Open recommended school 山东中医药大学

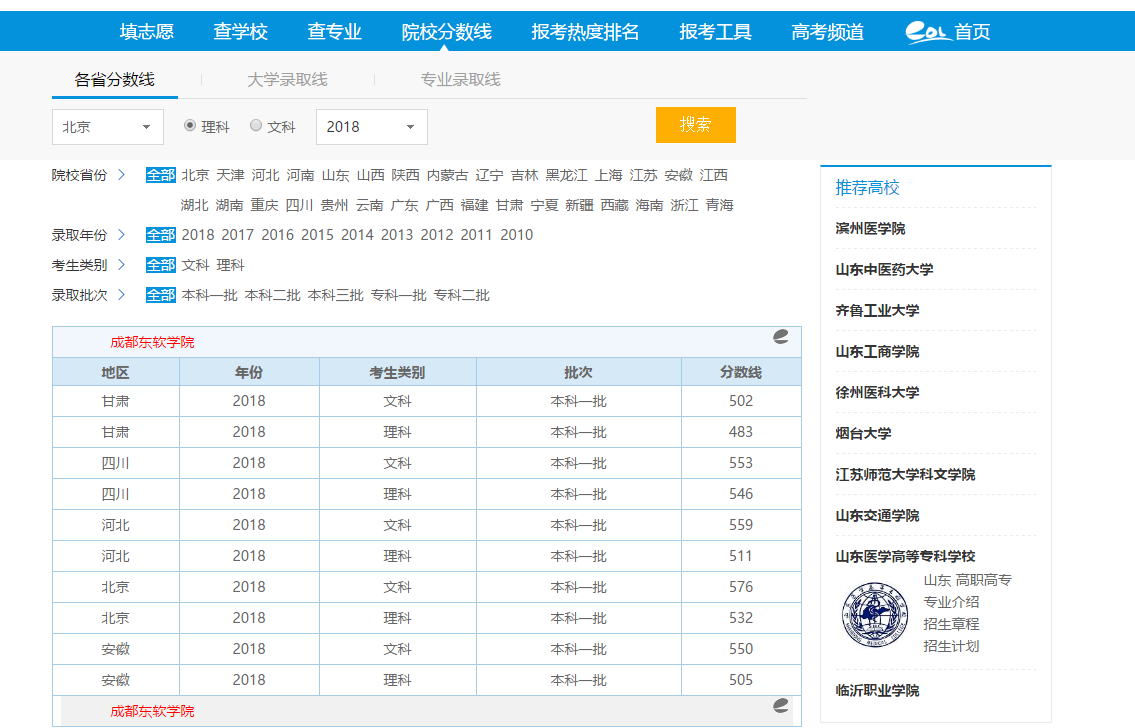coord(884,270)
